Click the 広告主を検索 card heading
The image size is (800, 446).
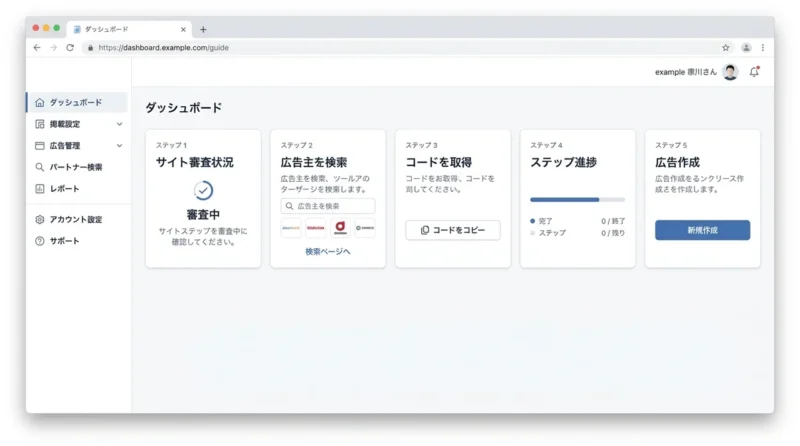click(314, 162)
